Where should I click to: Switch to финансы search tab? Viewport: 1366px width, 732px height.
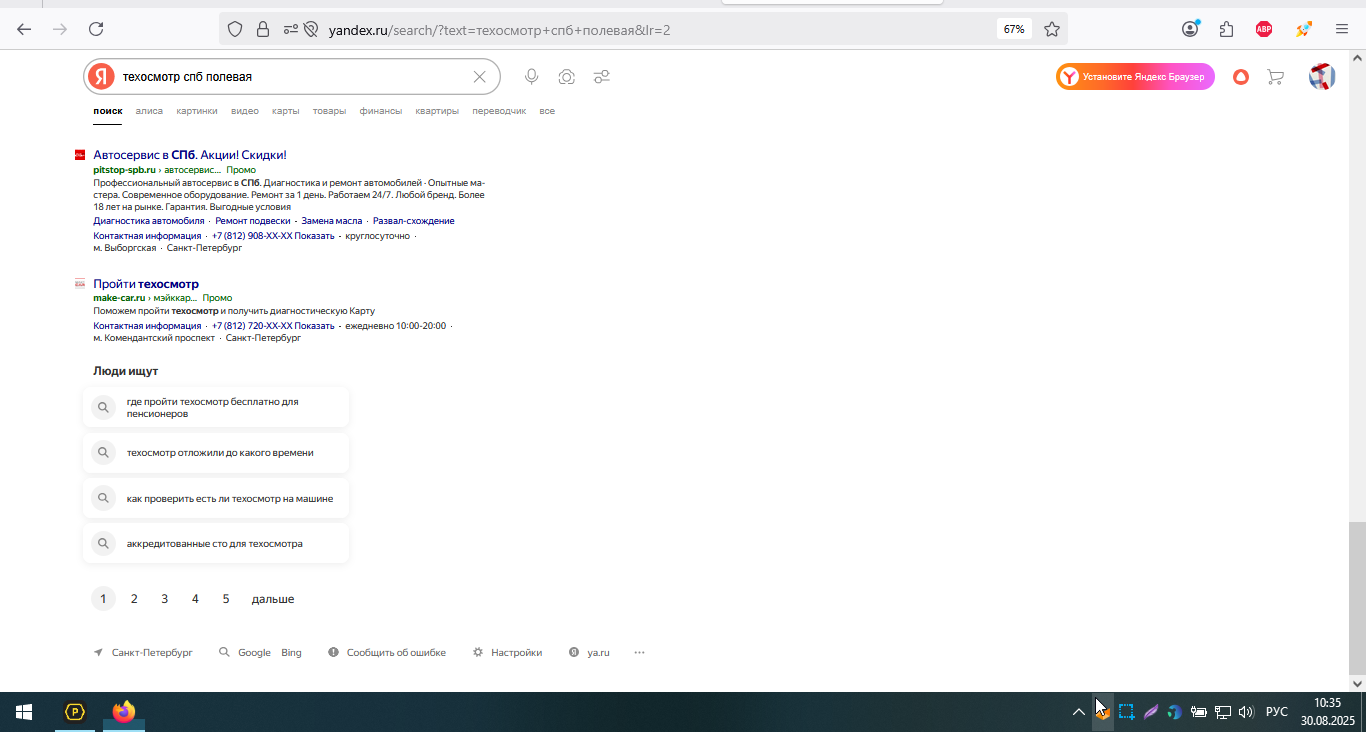[x=381, y=111]
